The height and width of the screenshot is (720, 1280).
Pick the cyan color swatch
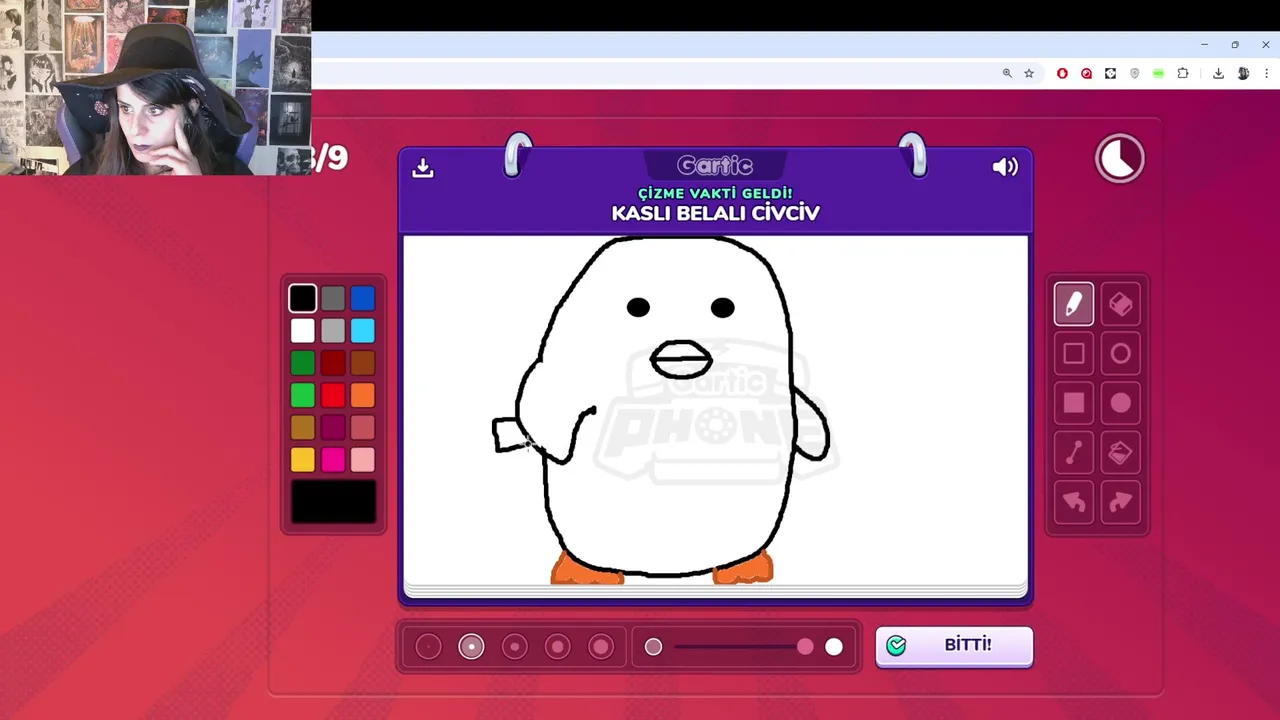point(363,330)
